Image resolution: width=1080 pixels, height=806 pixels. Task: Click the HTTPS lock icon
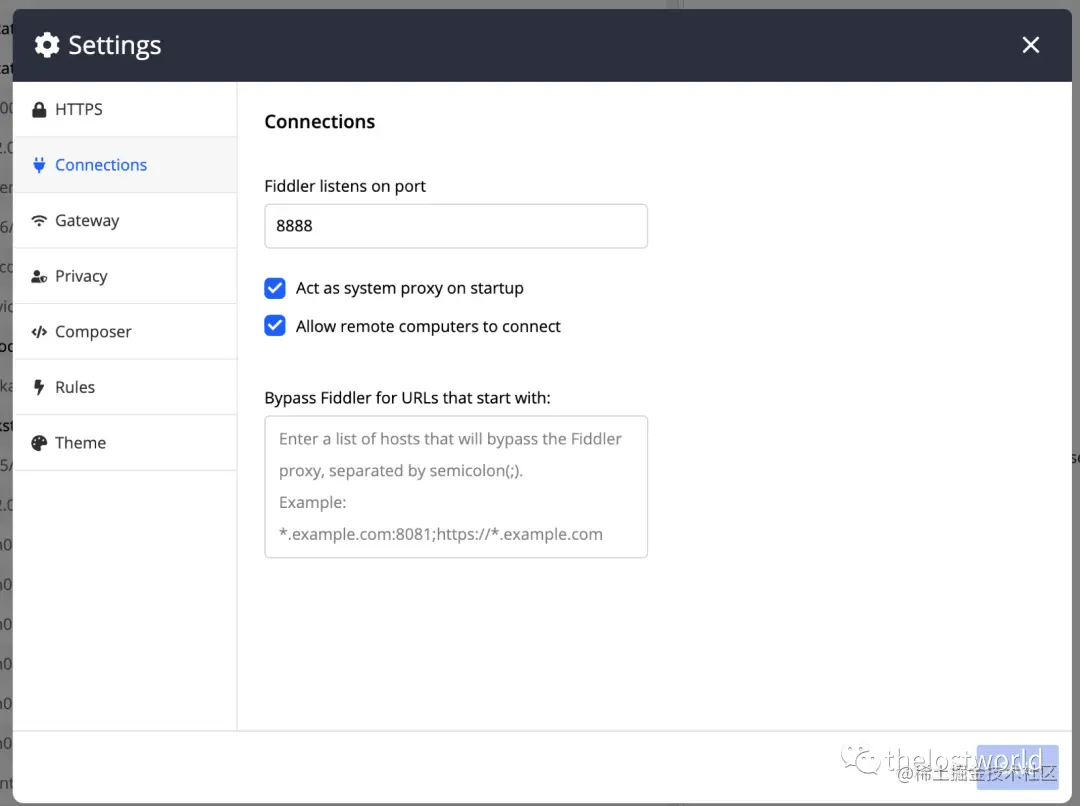click(x=39, y=110)
